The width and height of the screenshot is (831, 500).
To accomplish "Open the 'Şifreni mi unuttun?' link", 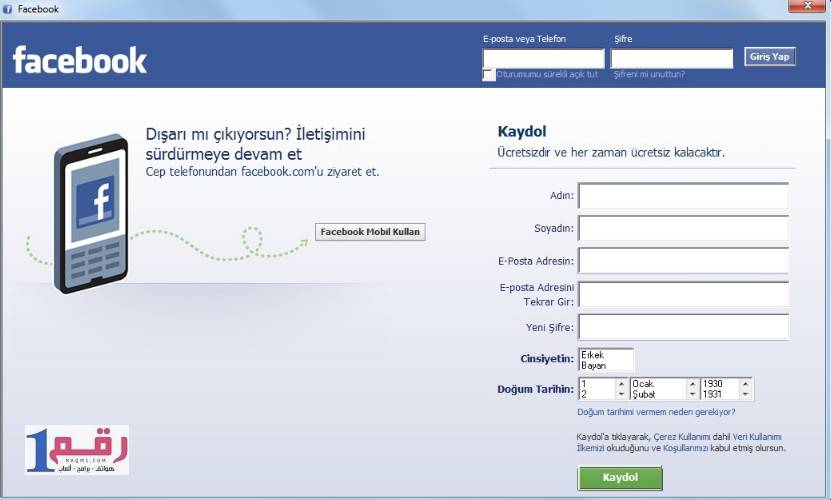I will [649, 75].
